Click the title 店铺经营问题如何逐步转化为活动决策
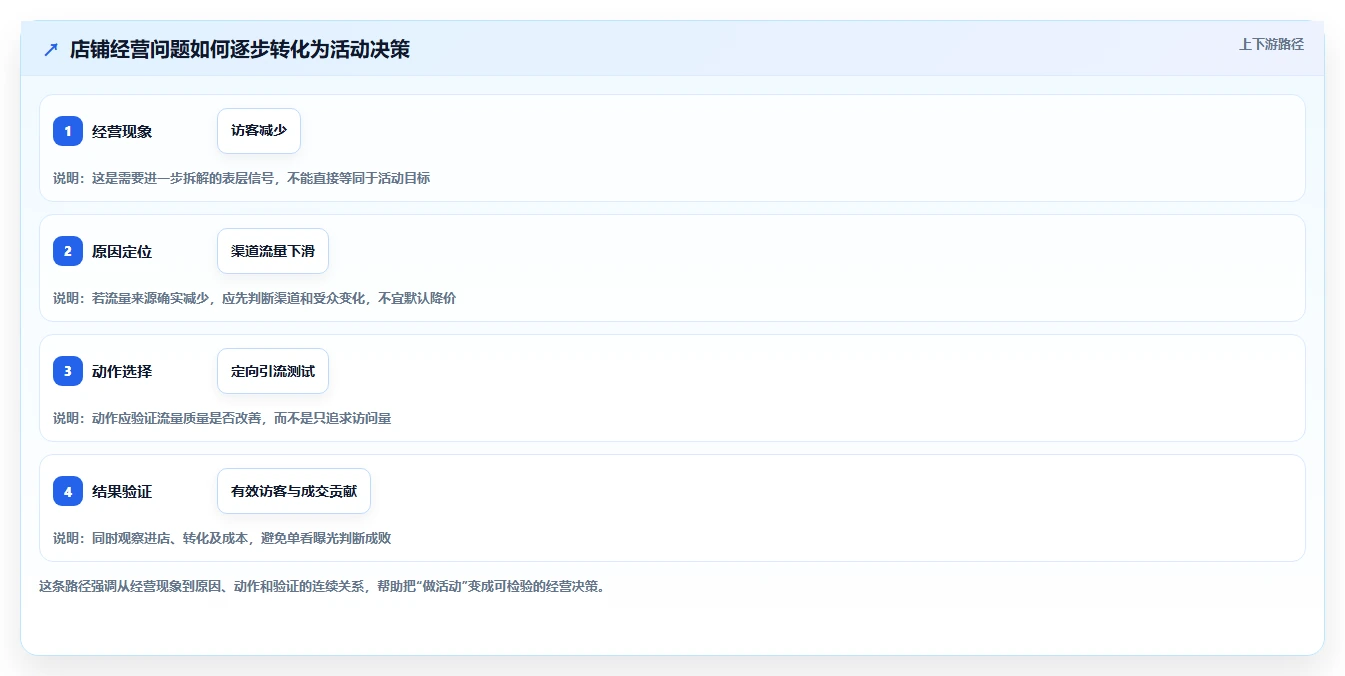The height and width of the screenshot is (676, 1345). click(240, 49)
